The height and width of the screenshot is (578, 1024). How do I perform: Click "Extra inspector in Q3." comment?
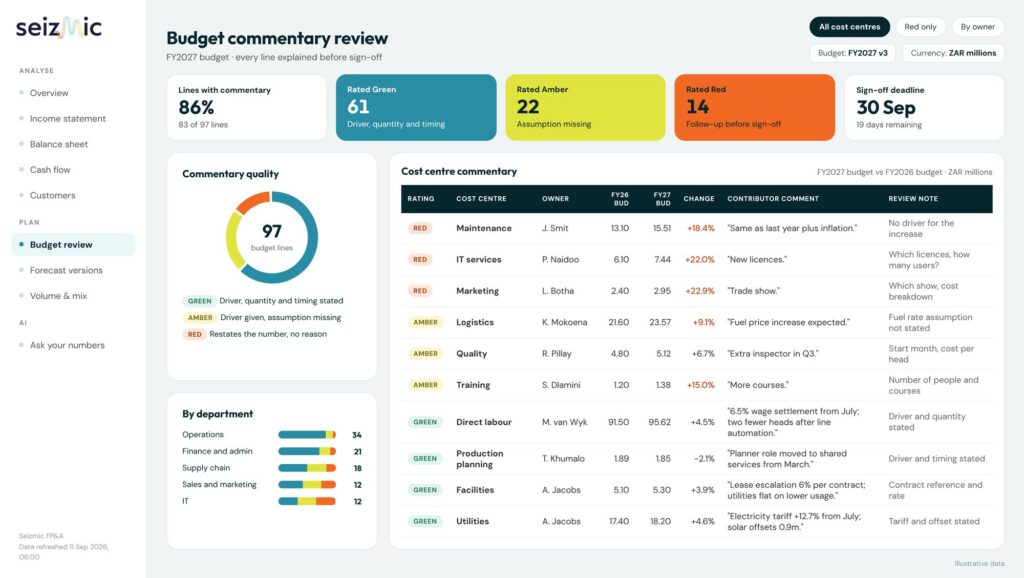(773, 354)
